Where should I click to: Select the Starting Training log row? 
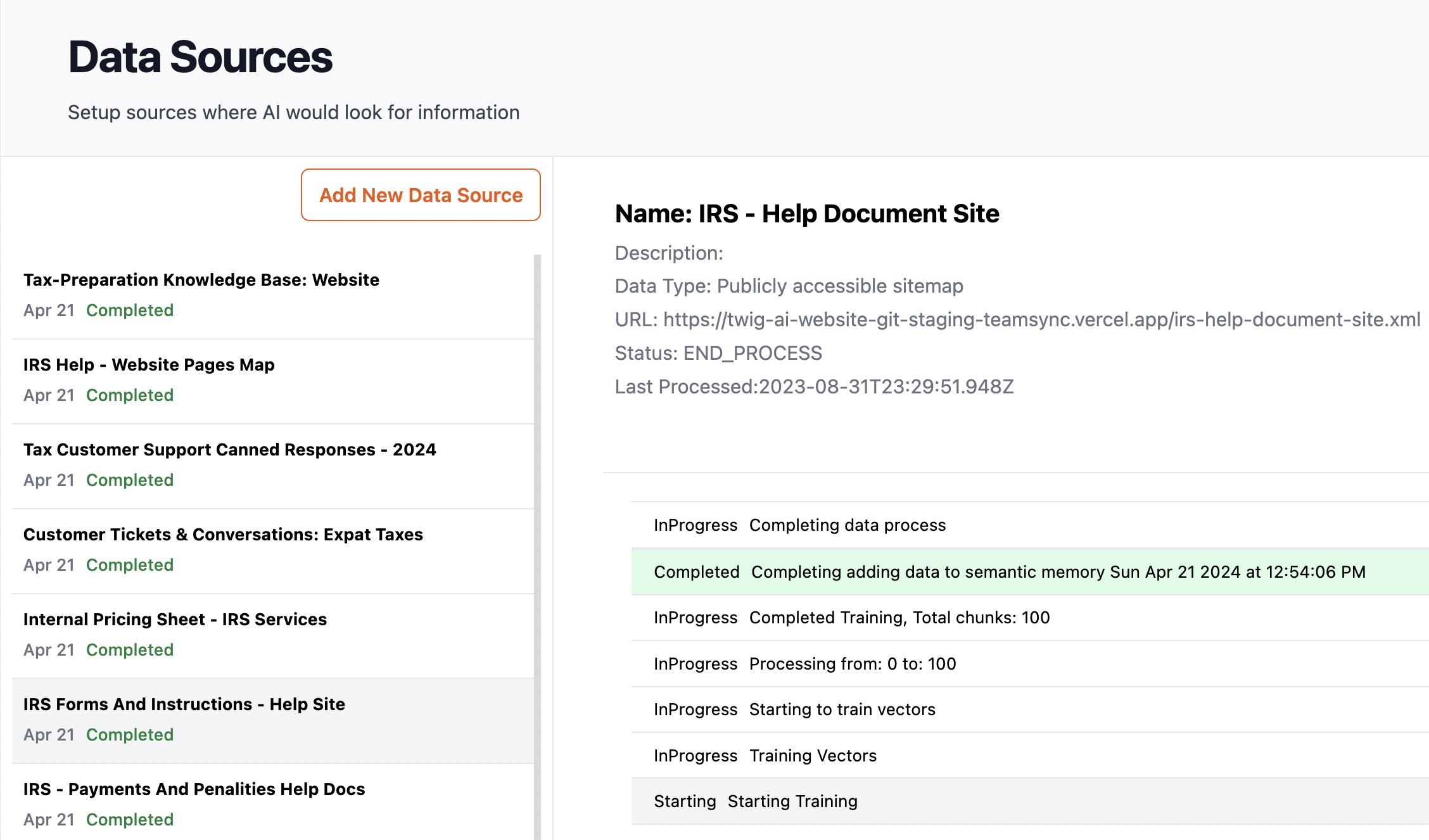coord(1030,801)
